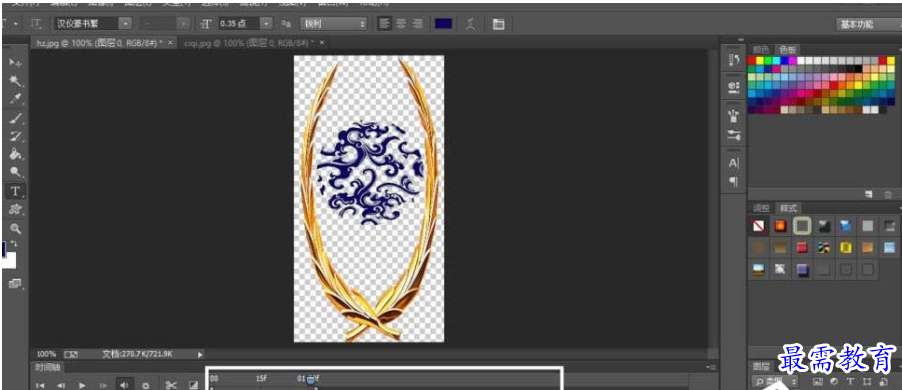Open the Brush Presets panel icon
902x390 pixels.
point(733,136)
